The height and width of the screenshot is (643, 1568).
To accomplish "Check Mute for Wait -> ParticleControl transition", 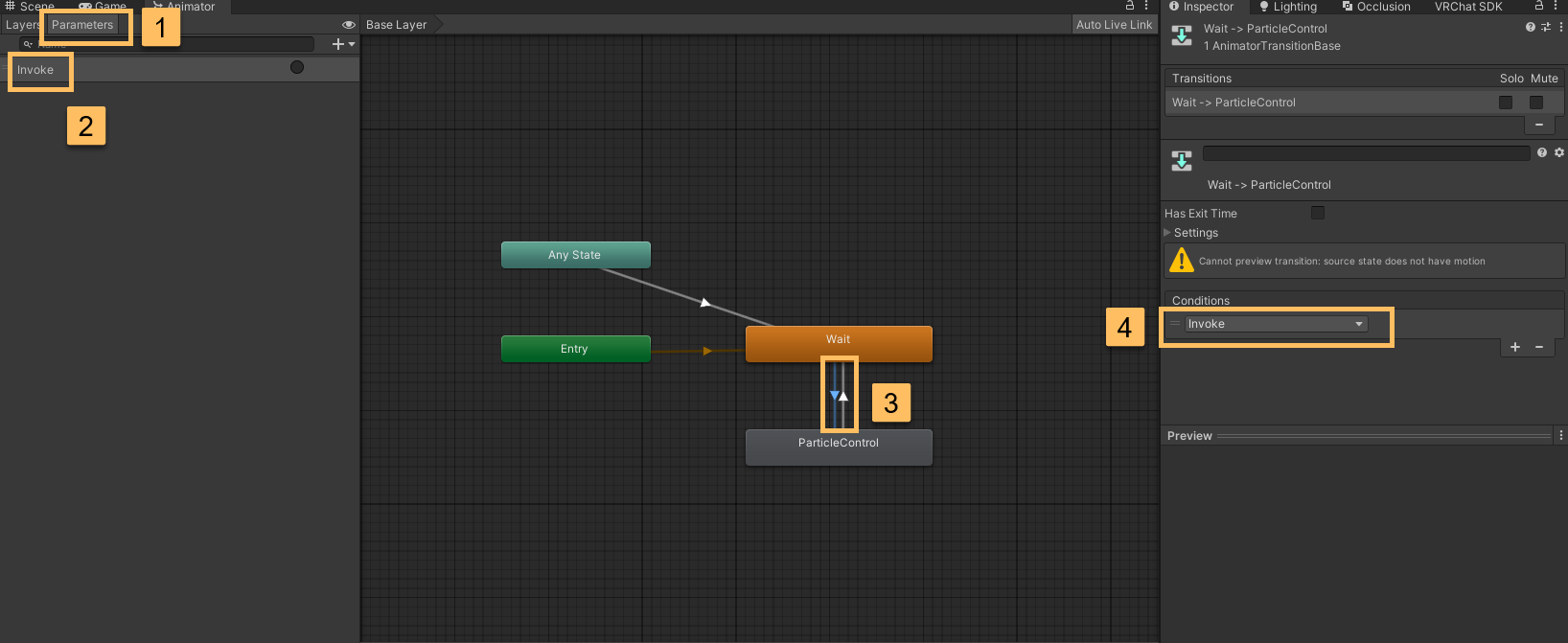I will 1536,103.
